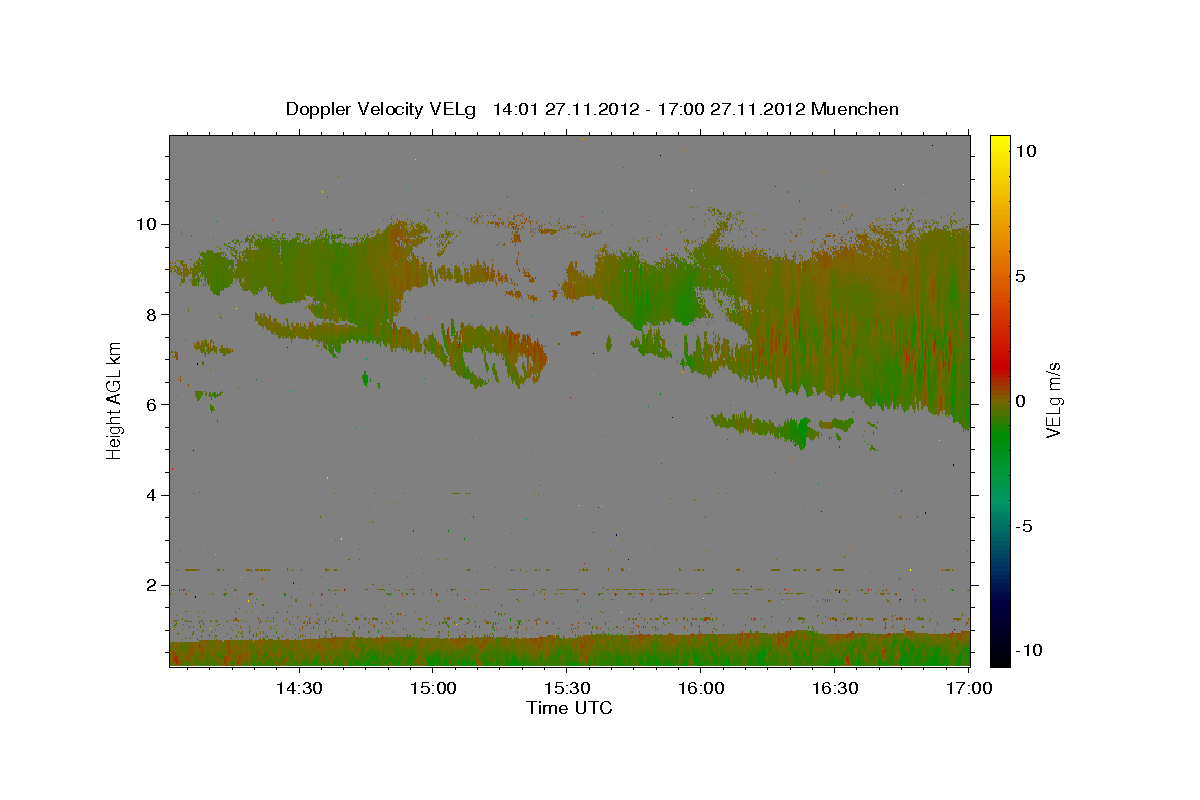The width and height of the screenshot is (1200, 800).
Task: Click the 'Muenchen' station name in the title
Action: 855,109
